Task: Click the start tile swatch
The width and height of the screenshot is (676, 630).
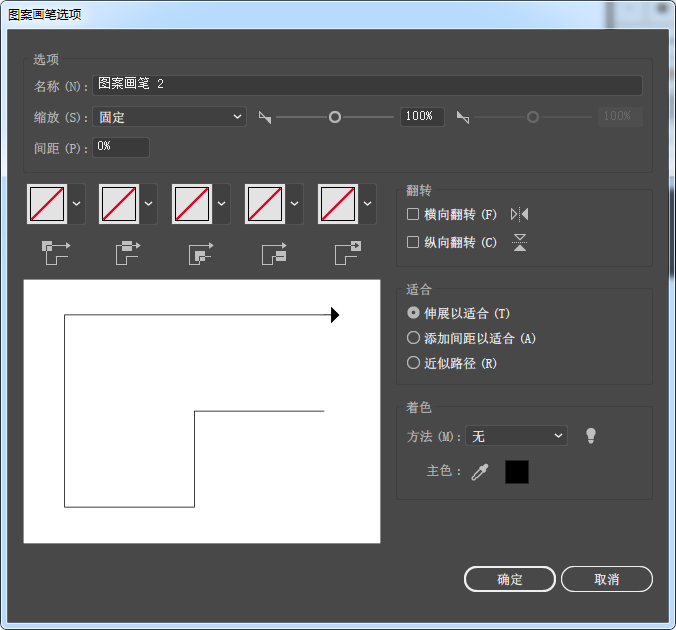Action: tap(265, 204)
